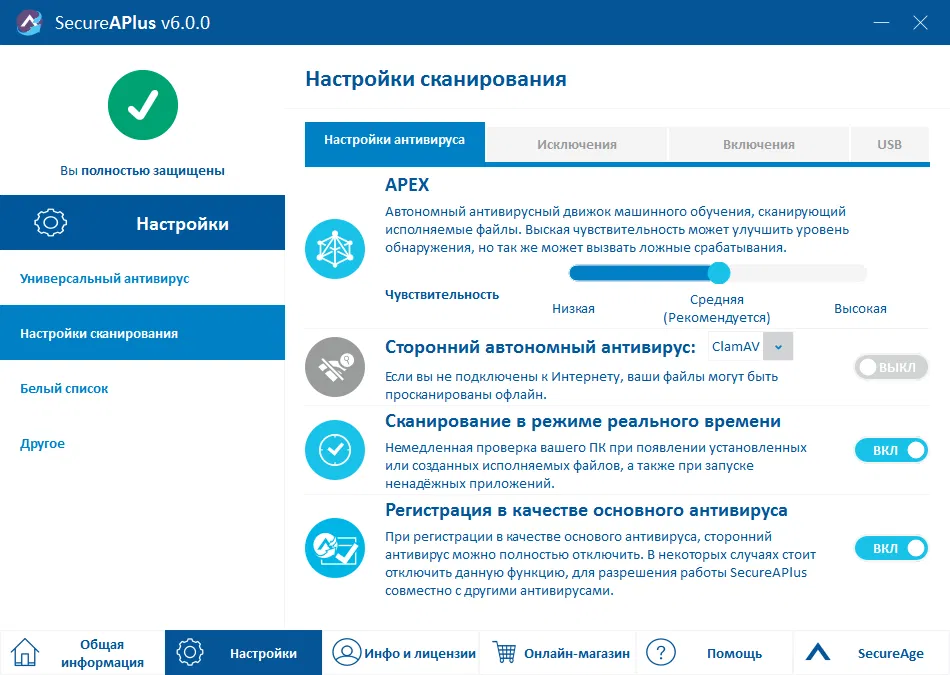The image size is (950, 675).
Task: Open Универсальный антивирус settings section
Action: 142,278
